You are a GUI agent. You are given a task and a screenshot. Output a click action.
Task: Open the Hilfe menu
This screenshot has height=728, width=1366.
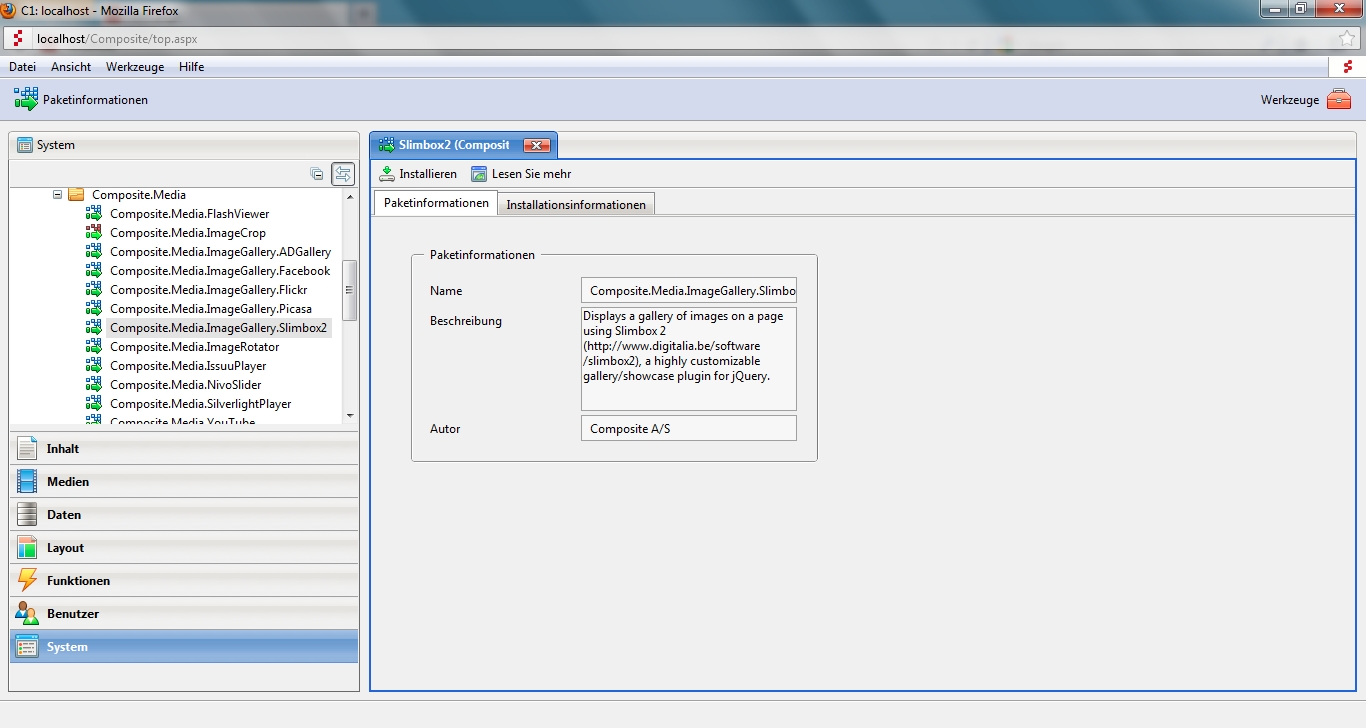coord(191,67)
